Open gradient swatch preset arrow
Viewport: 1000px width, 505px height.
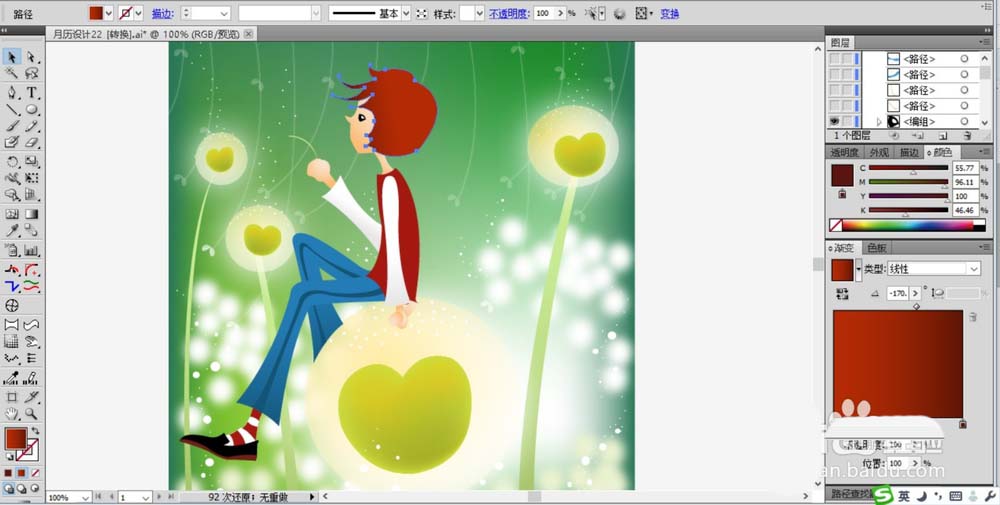[858, 270]
